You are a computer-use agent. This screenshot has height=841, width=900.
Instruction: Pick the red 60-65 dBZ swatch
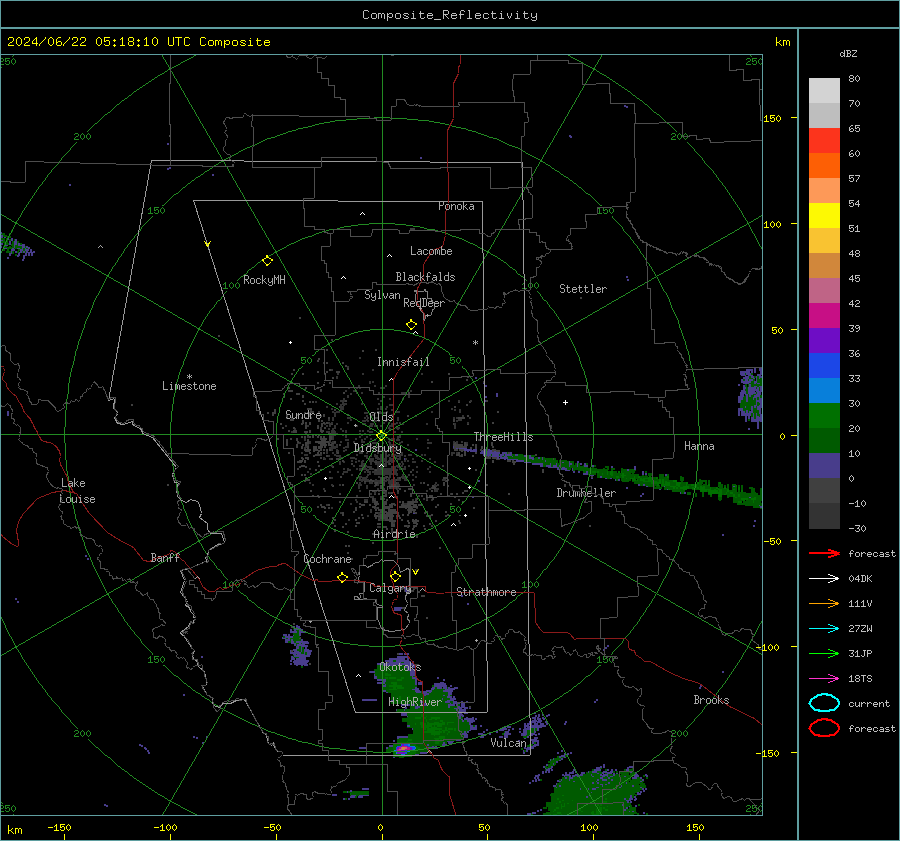pos(824,141)
